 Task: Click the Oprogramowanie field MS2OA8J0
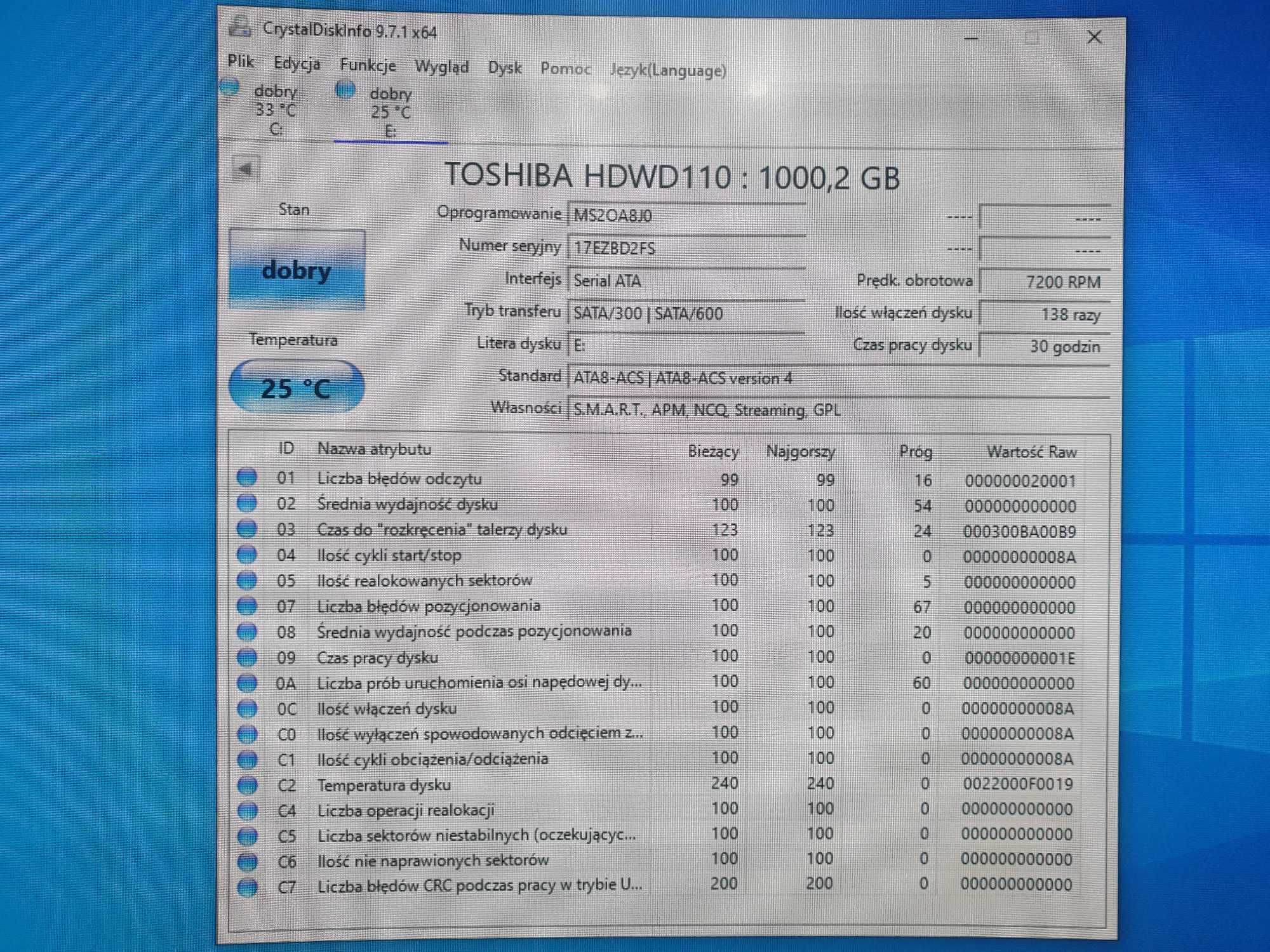click(686, 215)
